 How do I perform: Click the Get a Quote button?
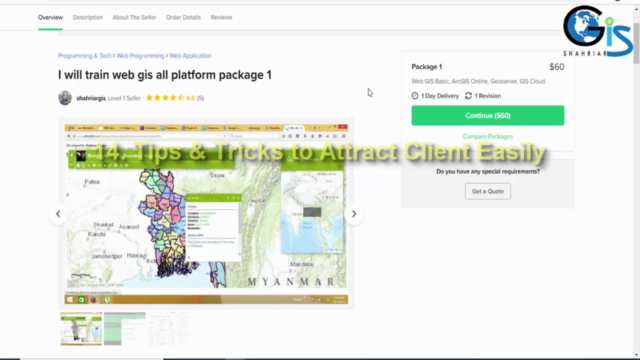pyautogui.click(x=488, y=191)
